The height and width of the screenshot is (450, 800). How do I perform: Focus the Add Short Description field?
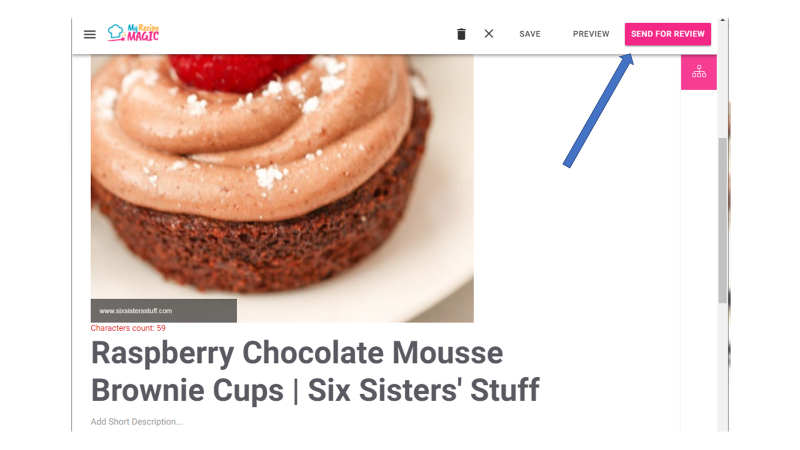[137, 422]
